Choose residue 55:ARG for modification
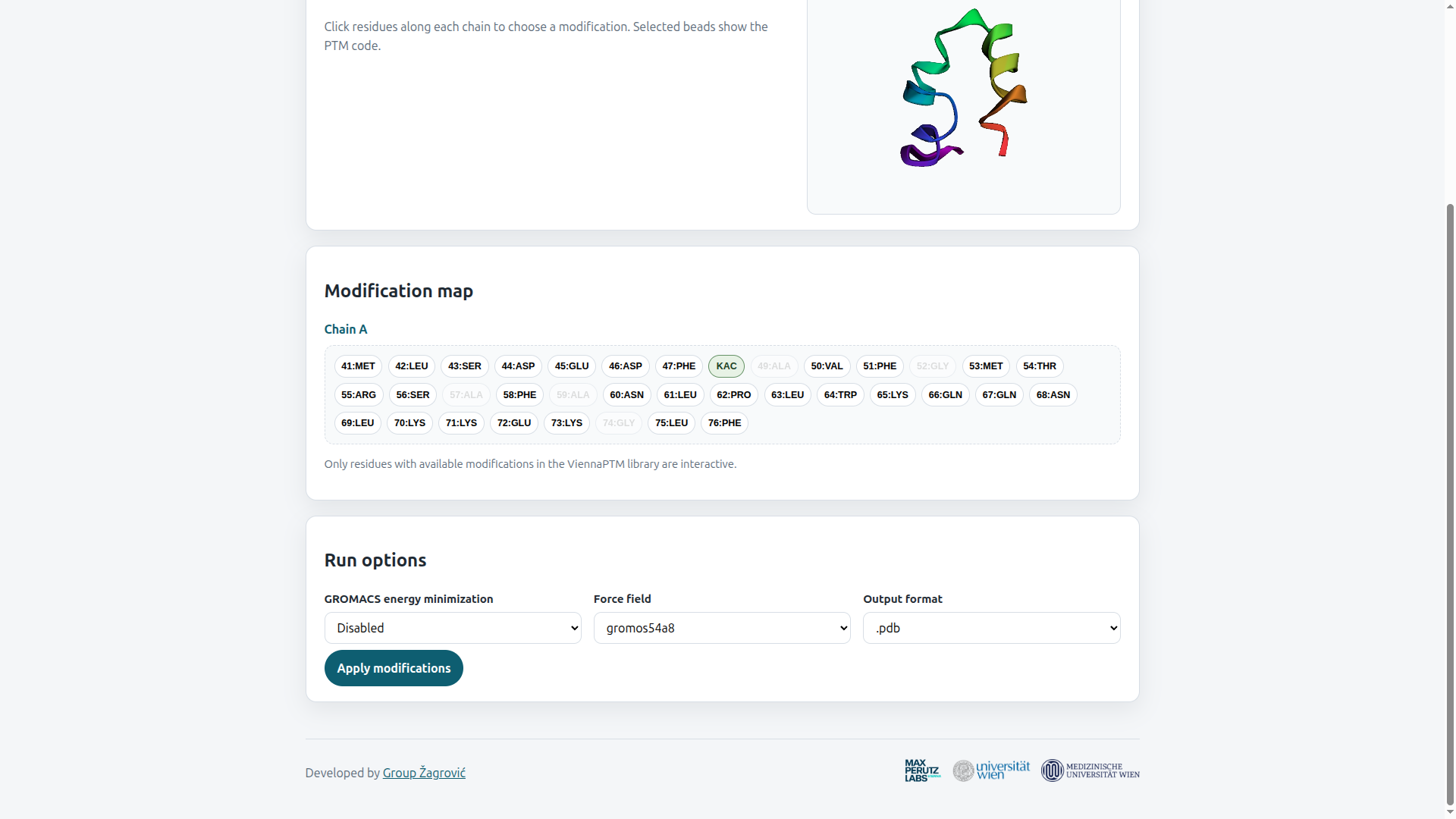This screenshot has width=1456, height=819. (359, 395)
